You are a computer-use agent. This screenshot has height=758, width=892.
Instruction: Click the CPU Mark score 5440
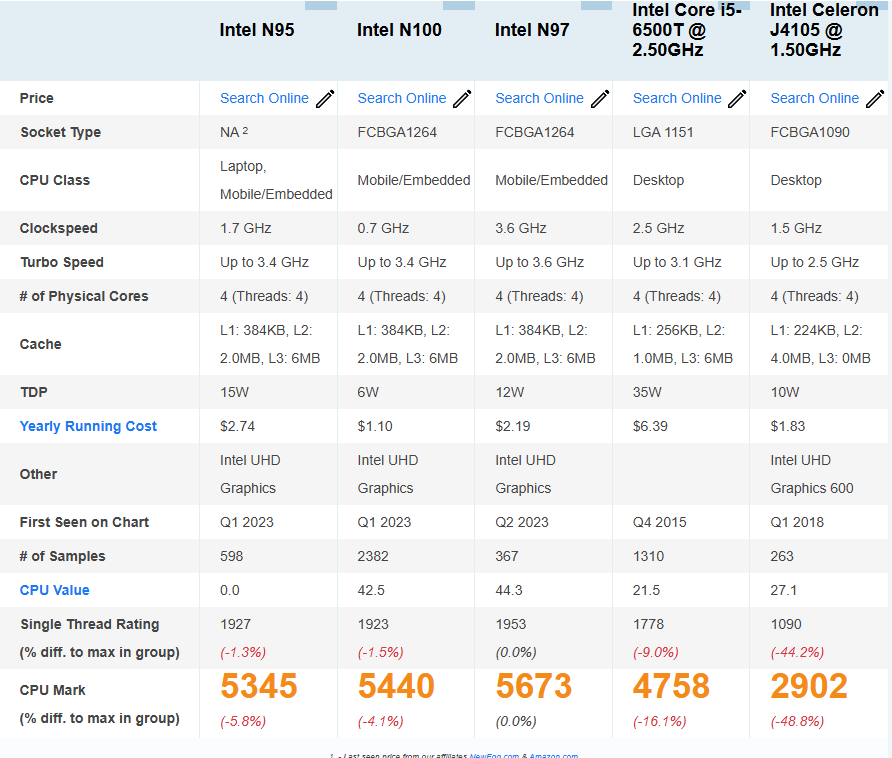(x=396, y=686)
